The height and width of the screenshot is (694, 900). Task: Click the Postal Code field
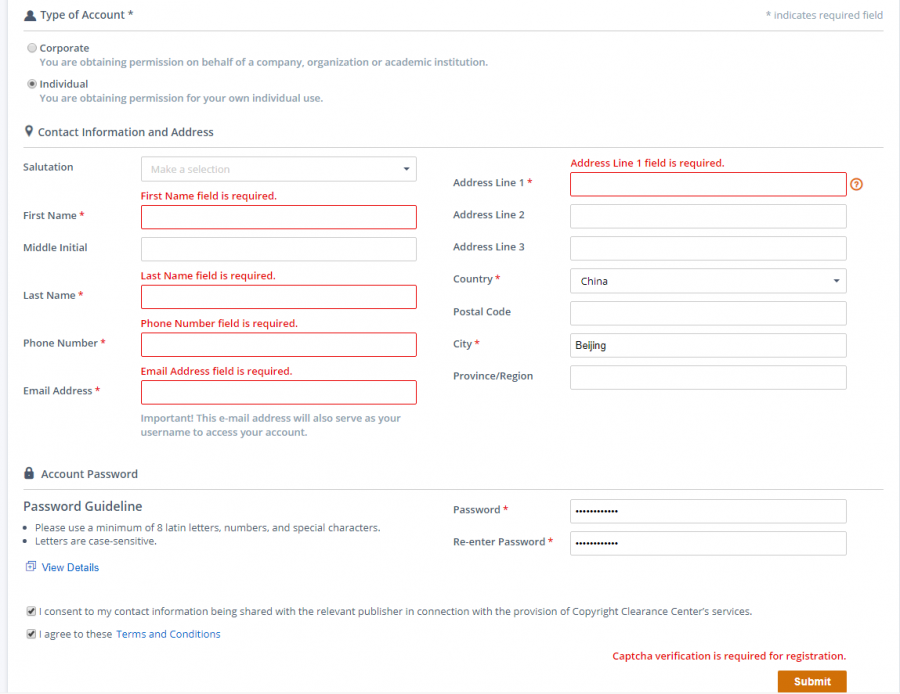[708, 313]
